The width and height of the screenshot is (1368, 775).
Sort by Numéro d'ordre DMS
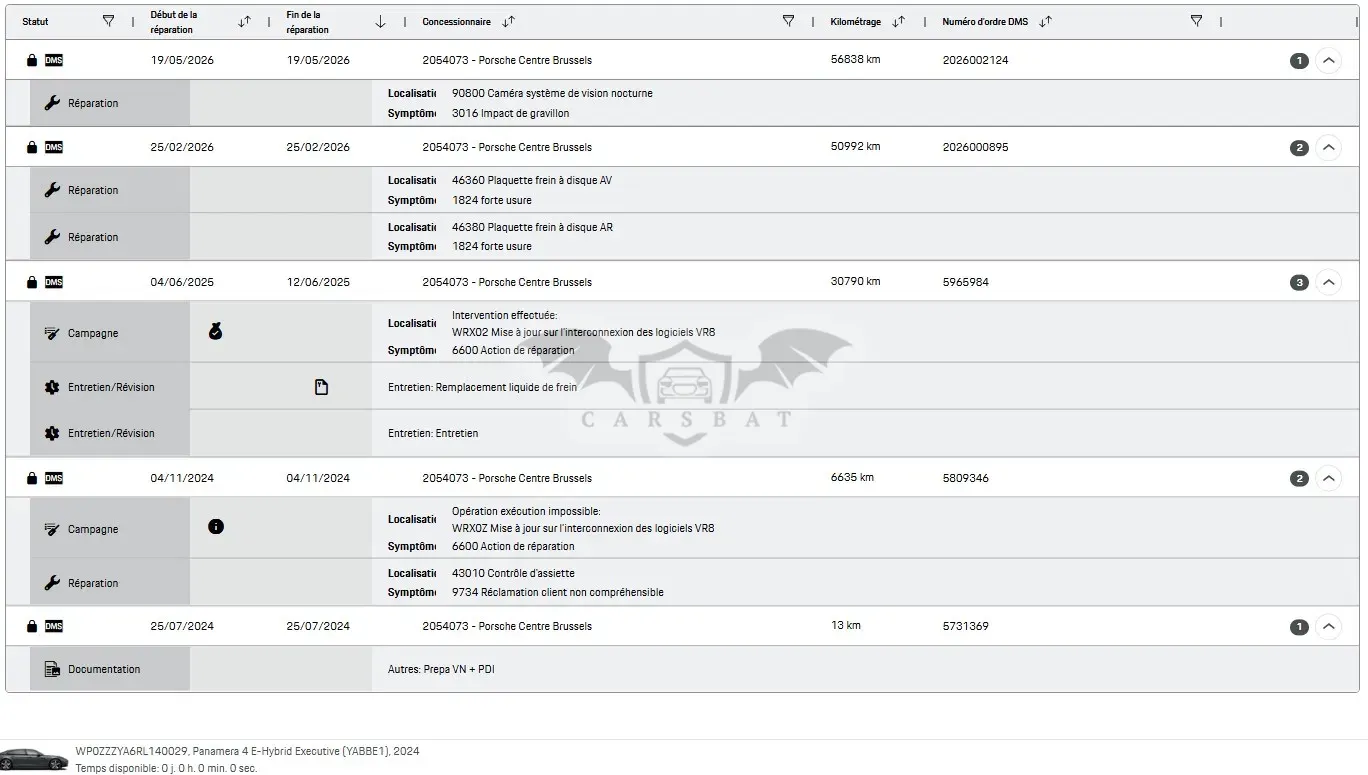click(x=1045, y=21)
